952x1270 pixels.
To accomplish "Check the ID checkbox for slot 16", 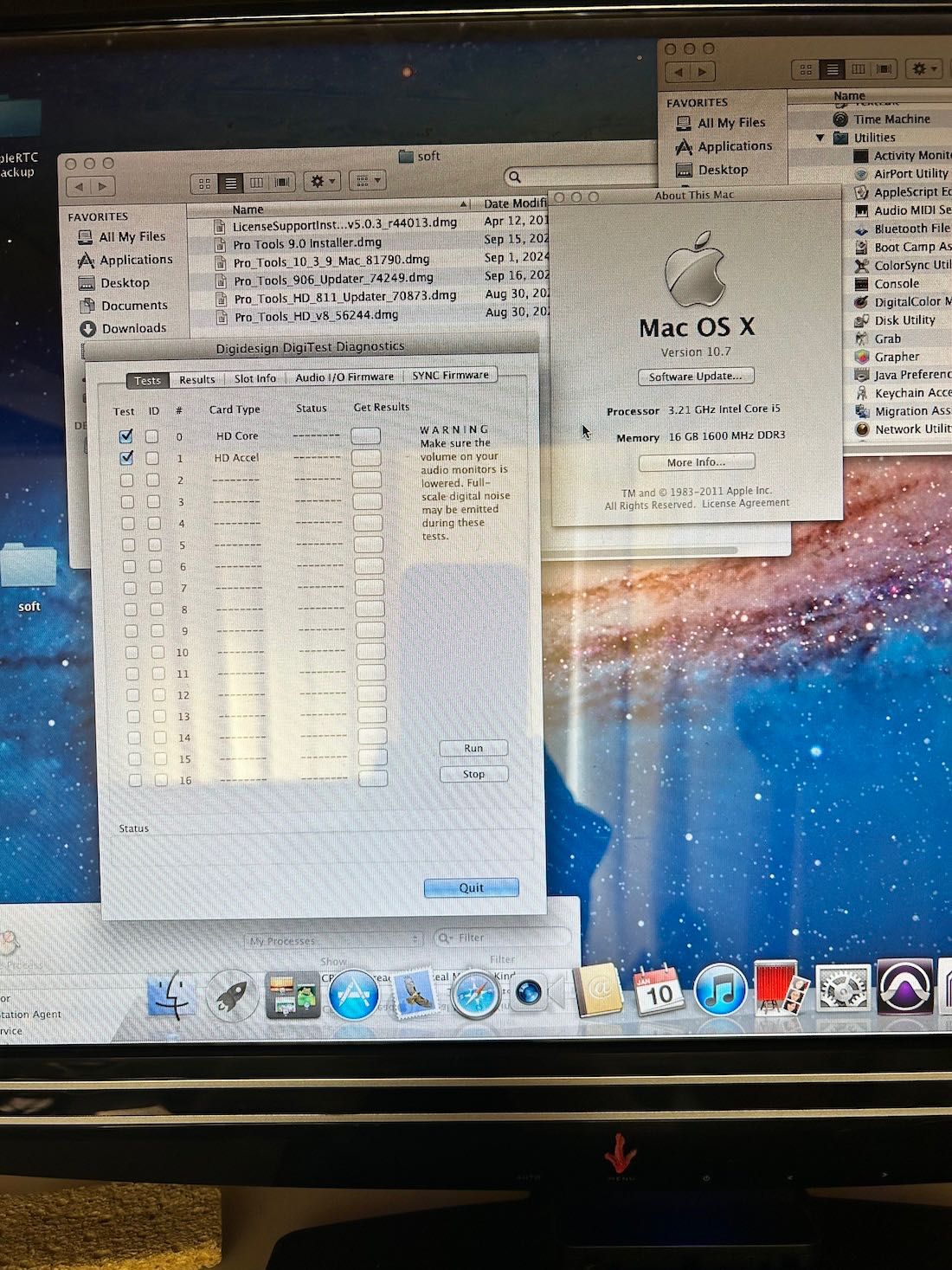I will pos(161,780).
